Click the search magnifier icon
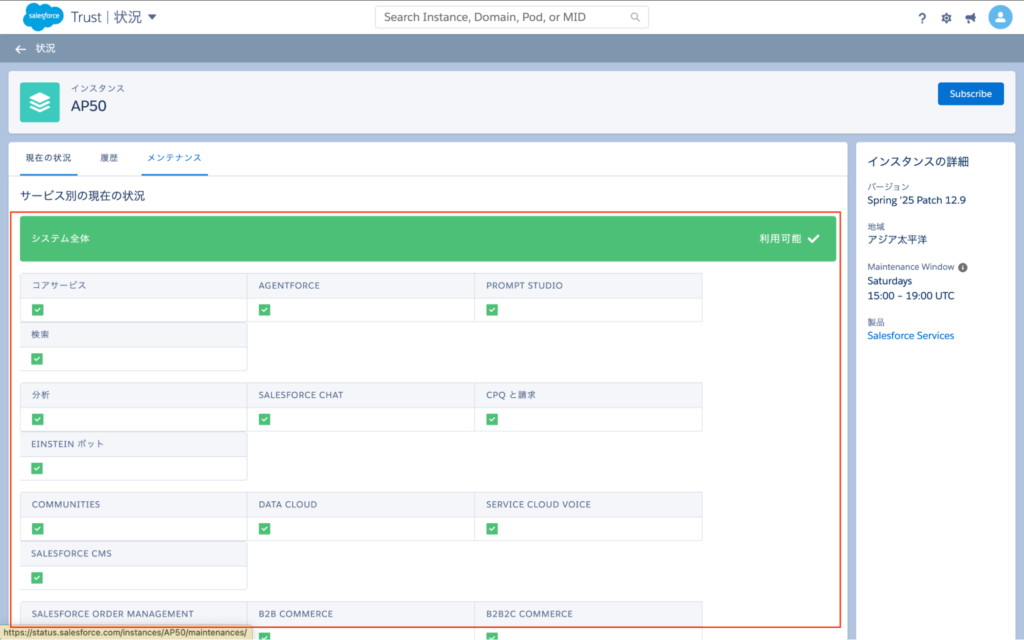This screenshot has height=640, width=1024. 635,17
